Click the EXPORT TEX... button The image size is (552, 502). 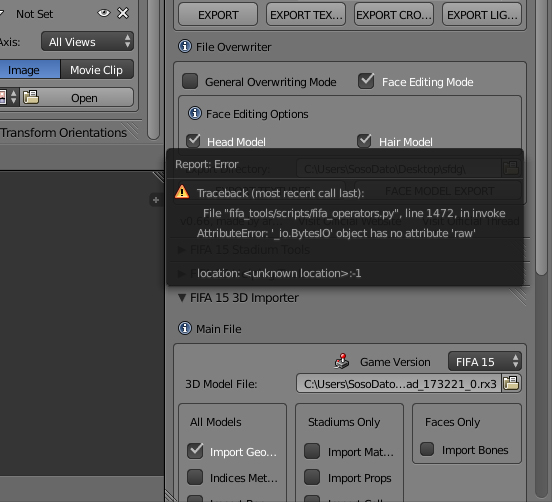point(306,15)
